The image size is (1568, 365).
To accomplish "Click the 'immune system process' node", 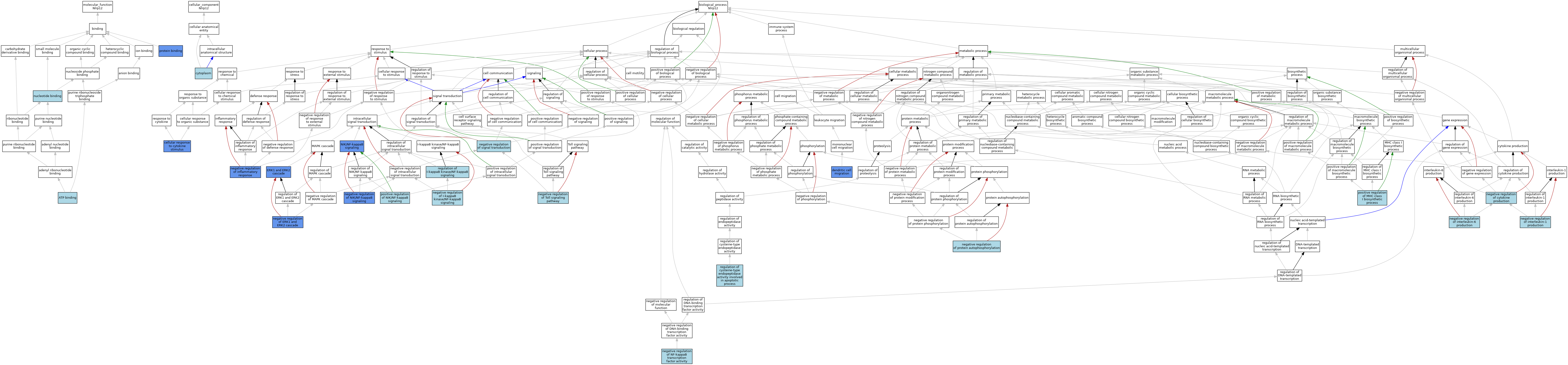I will [781, 29].
